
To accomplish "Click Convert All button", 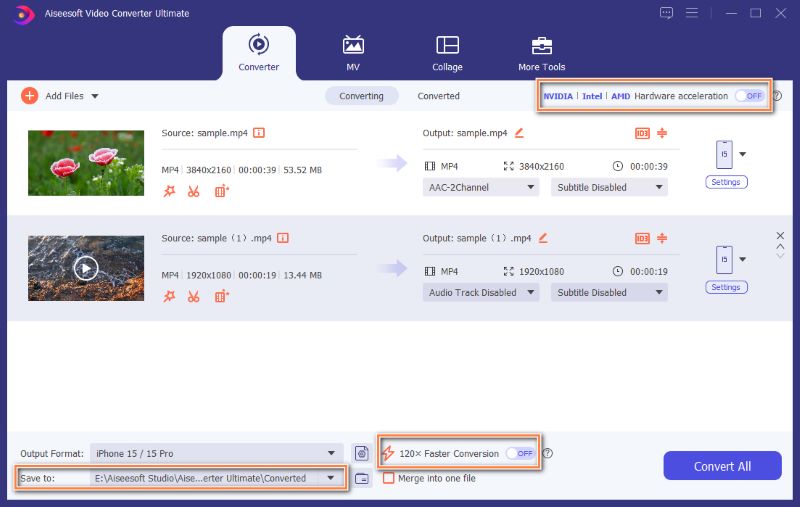I will pos(722,466).
